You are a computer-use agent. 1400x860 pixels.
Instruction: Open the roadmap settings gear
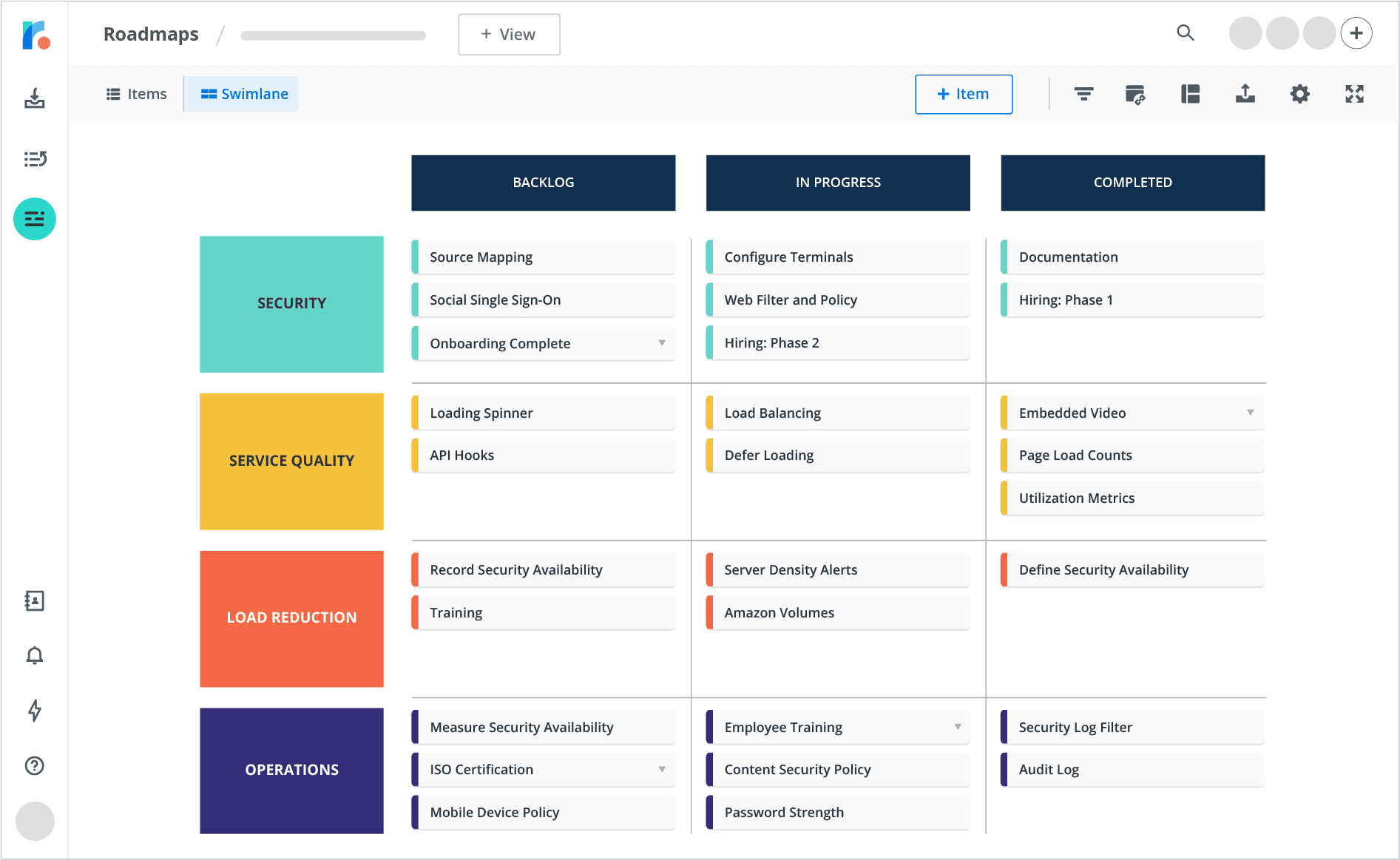(x=1299, y=94)
